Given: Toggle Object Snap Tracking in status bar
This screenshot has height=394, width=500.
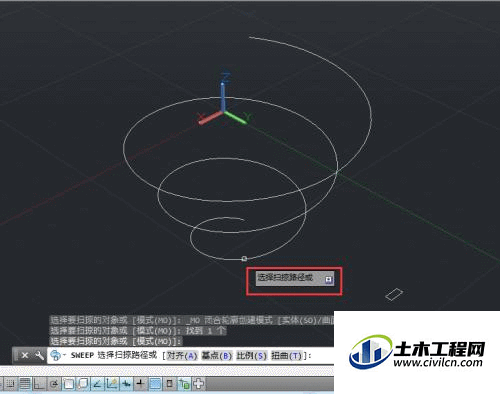Looking at the screenshot, I should point(97,384).
